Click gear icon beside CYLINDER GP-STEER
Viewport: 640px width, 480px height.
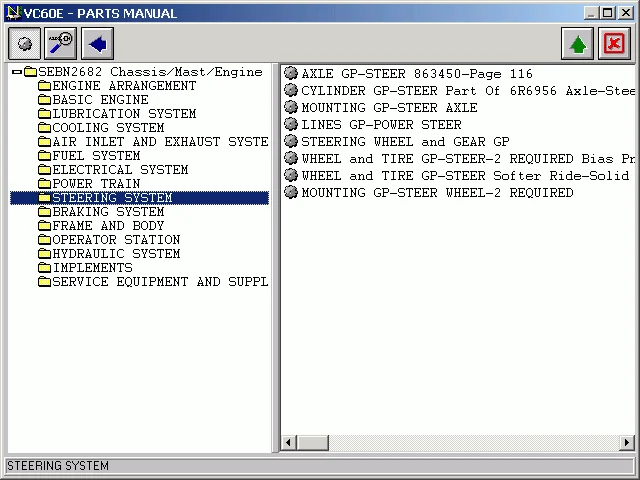(x=291, y=90)
